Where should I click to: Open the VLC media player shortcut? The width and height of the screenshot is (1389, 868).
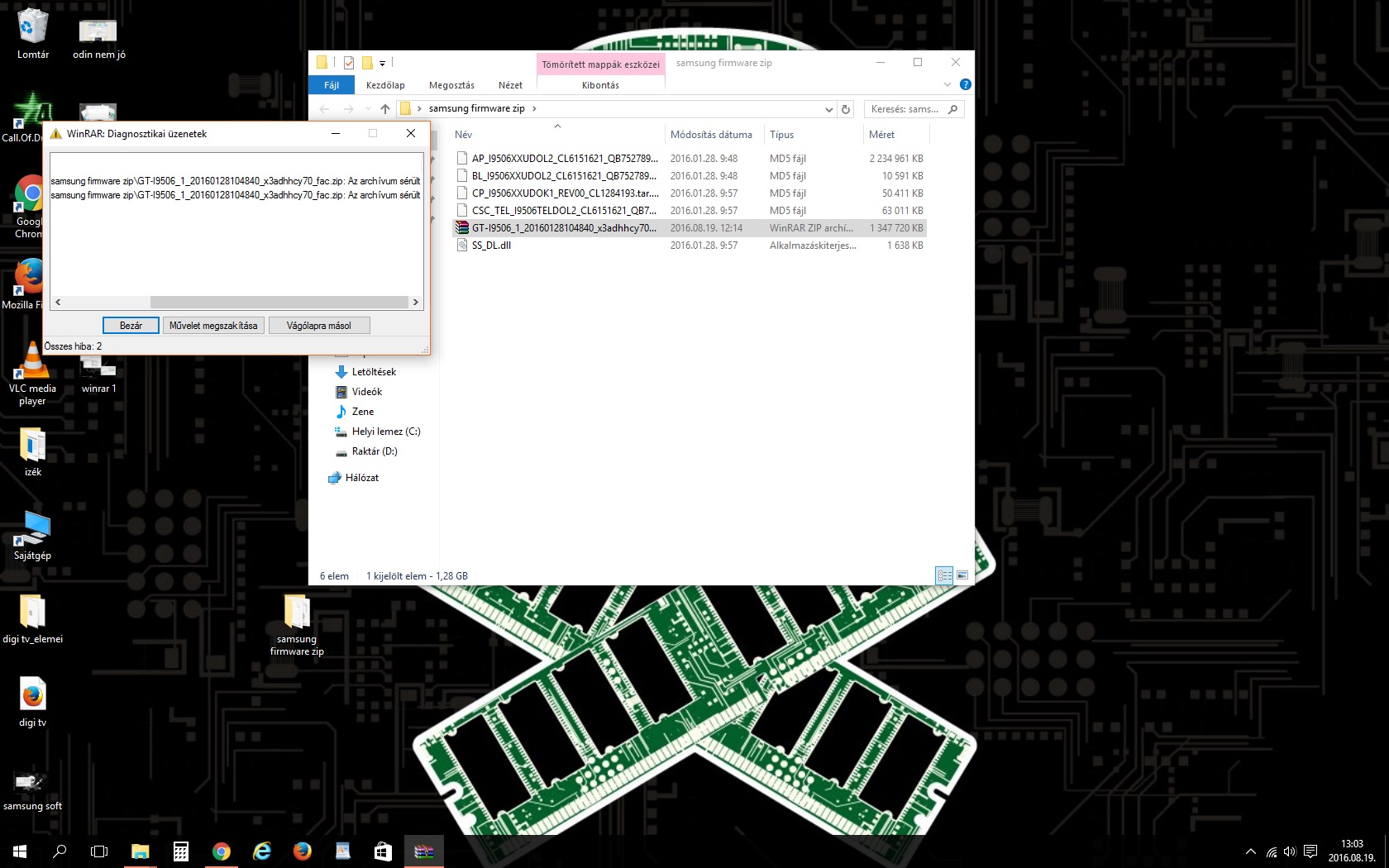point(32,374)
